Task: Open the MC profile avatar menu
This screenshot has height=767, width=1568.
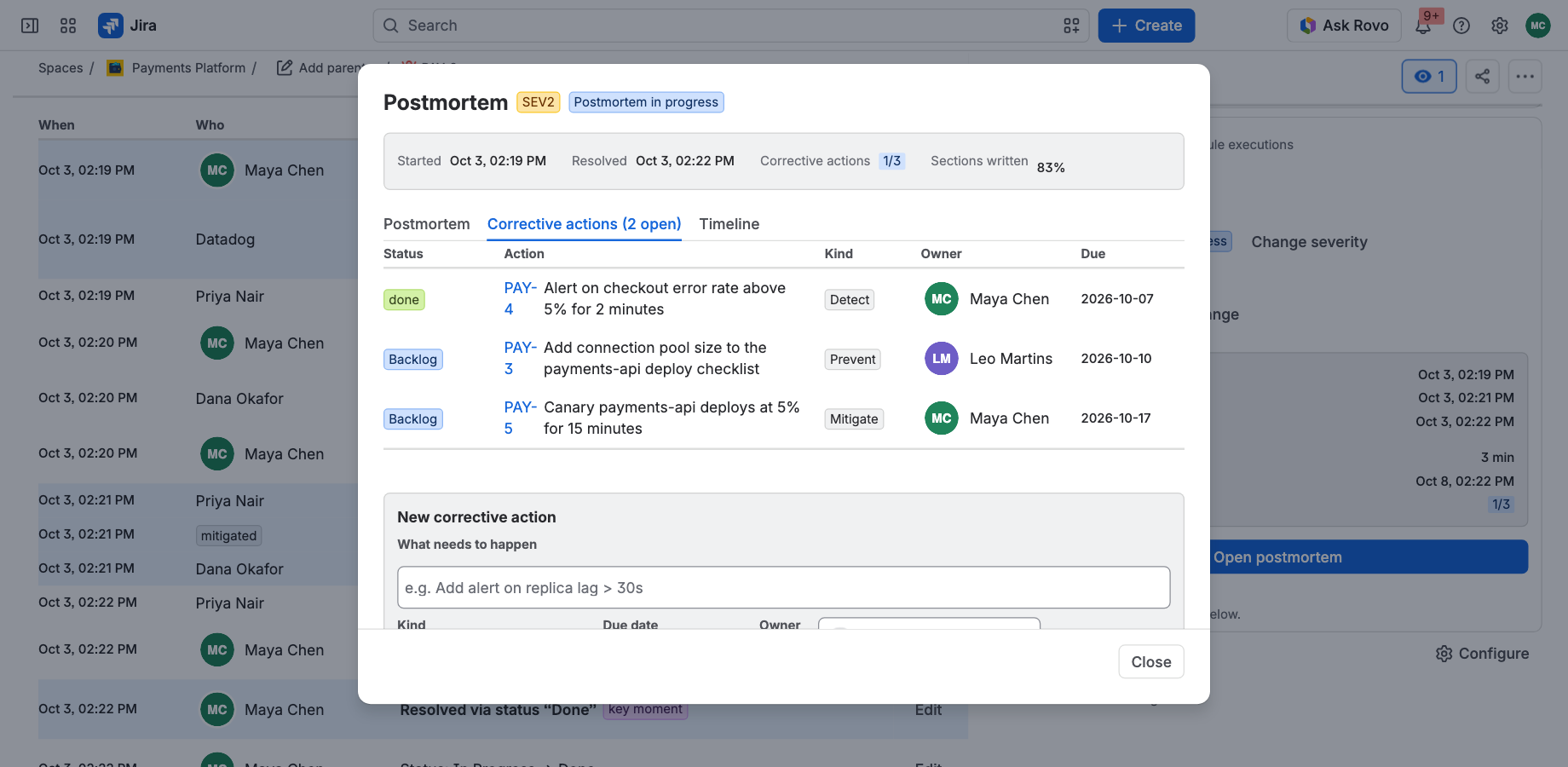Action: [x=1538, y=26]
